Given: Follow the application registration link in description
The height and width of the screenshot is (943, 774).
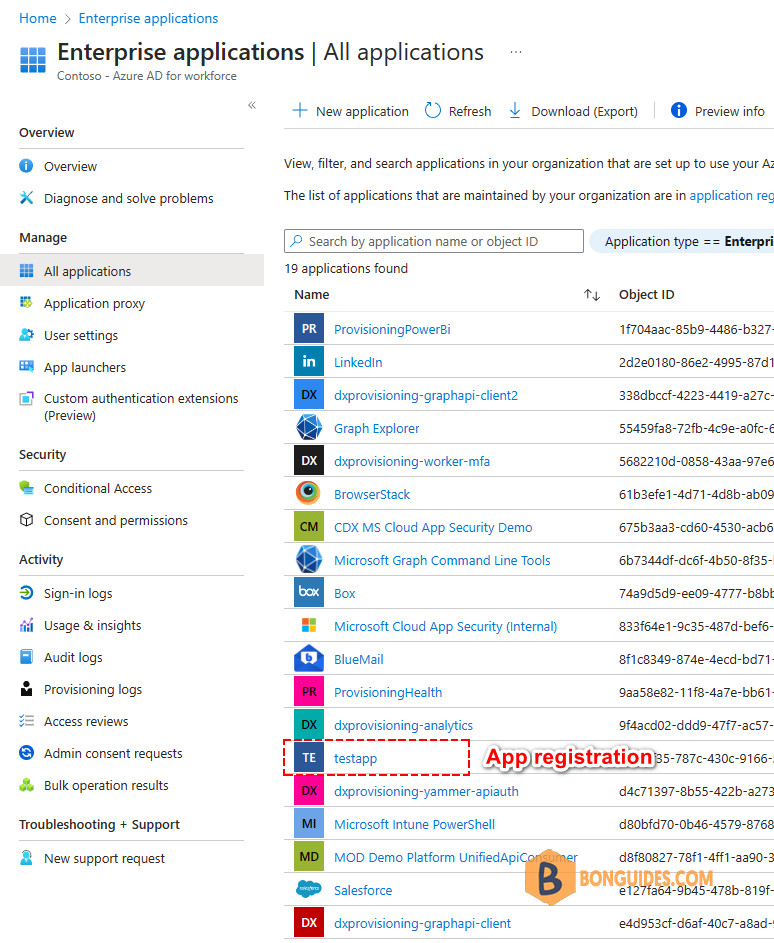Looking at the screenshot, I should 731,195.
